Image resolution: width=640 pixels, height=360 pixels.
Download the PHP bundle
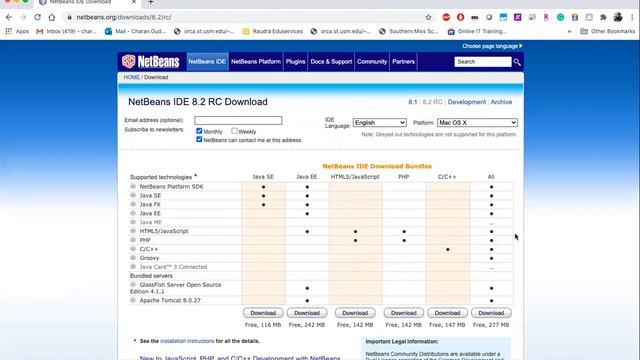click(x=404, y=313)
